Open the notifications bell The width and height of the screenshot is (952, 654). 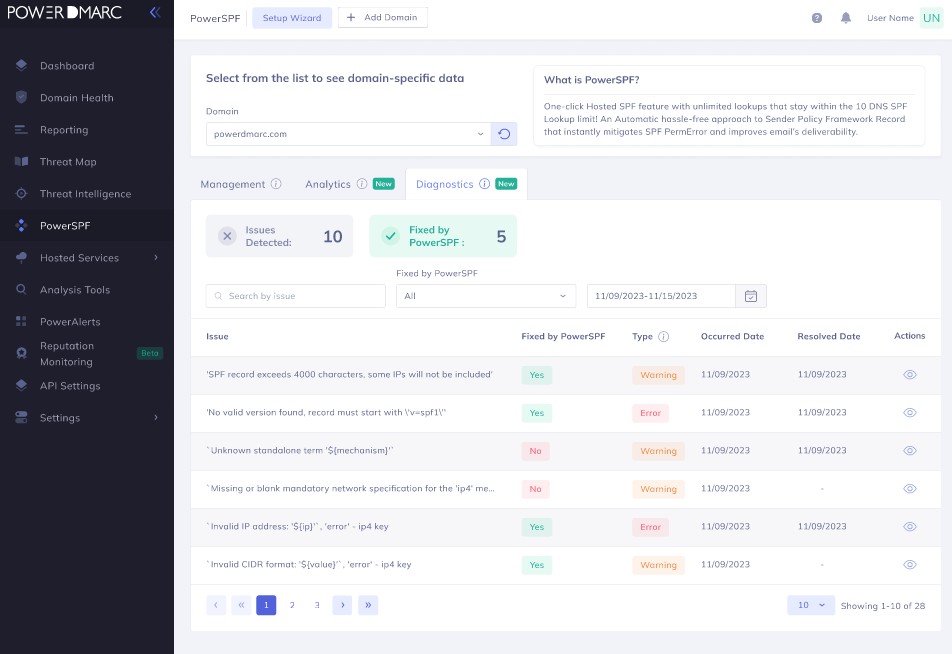tap(846, 18)
